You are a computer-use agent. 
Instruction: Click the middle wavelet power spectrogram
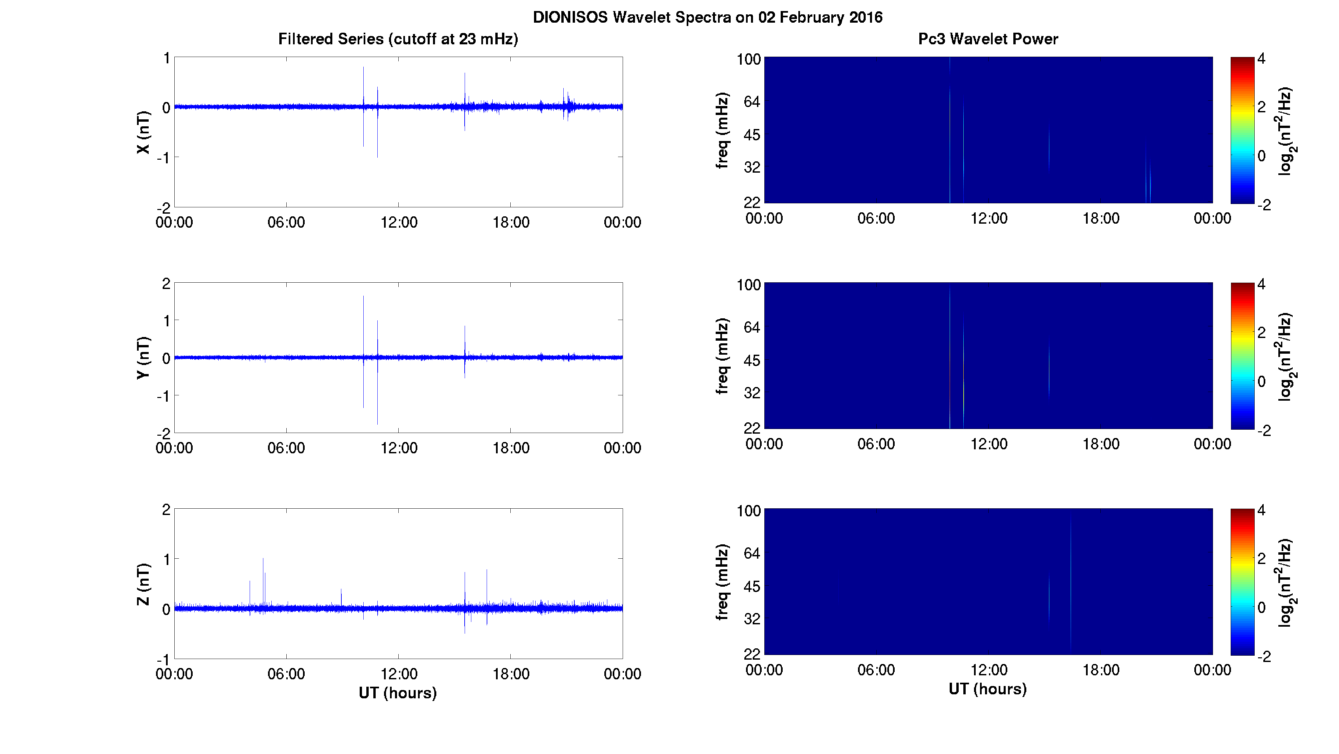pos(988,357)
